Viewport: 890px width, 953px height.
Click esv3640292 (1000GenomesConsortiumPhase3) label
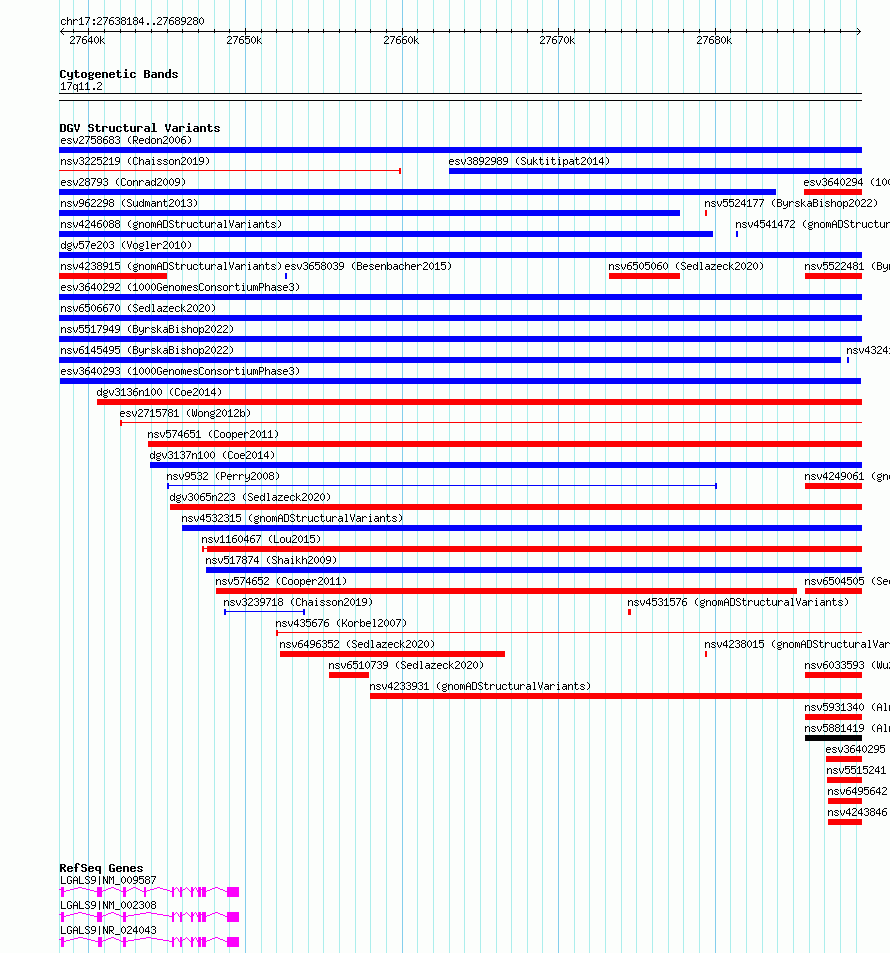click(x=180, y=287)
